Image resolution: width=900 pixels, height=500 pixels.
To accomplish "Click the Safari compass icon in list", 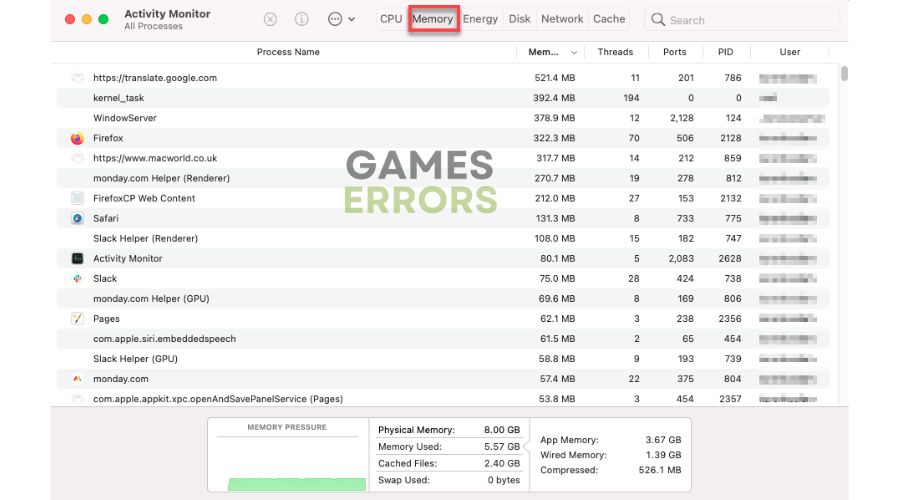I will click(x=77, y=219).
